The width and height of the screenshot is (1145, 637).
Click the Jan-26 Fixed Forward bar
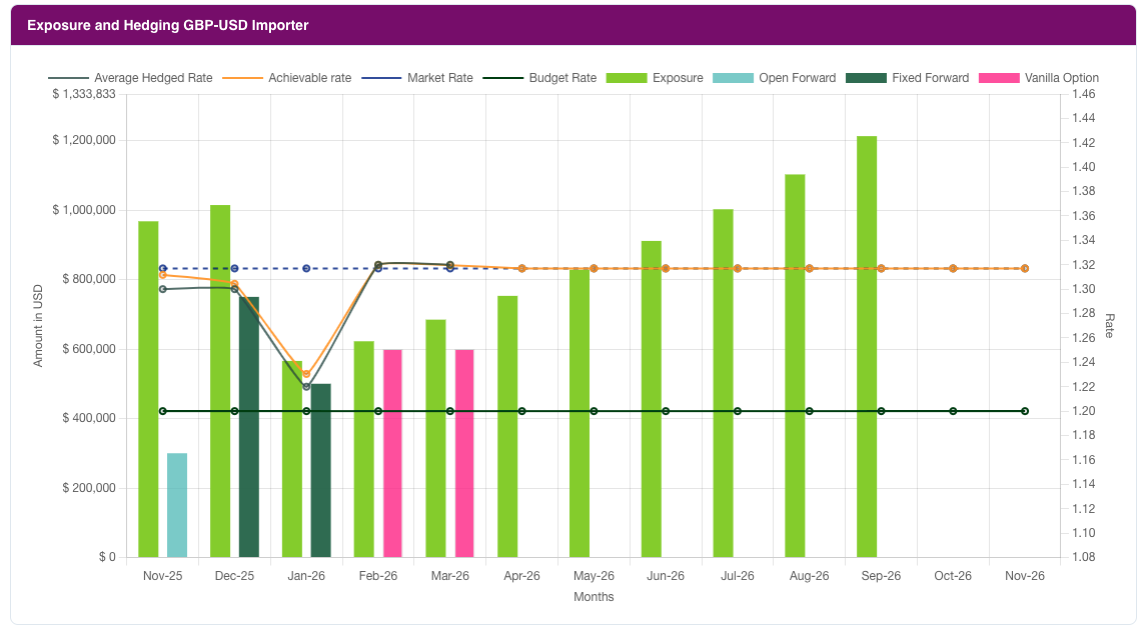pyautogui.click(x=321, y=470)
